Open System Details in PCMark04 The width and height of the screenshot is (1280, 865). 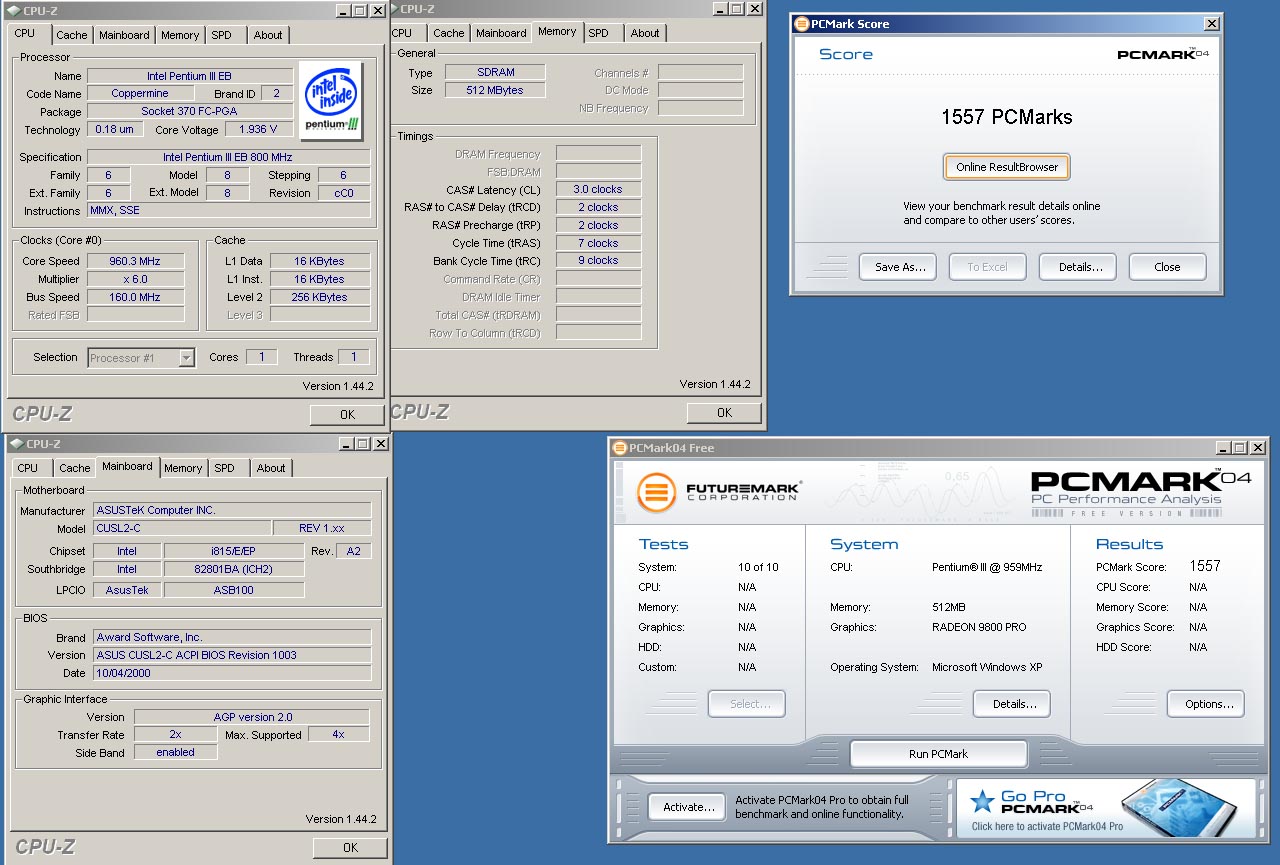(x=1013, y=704)
